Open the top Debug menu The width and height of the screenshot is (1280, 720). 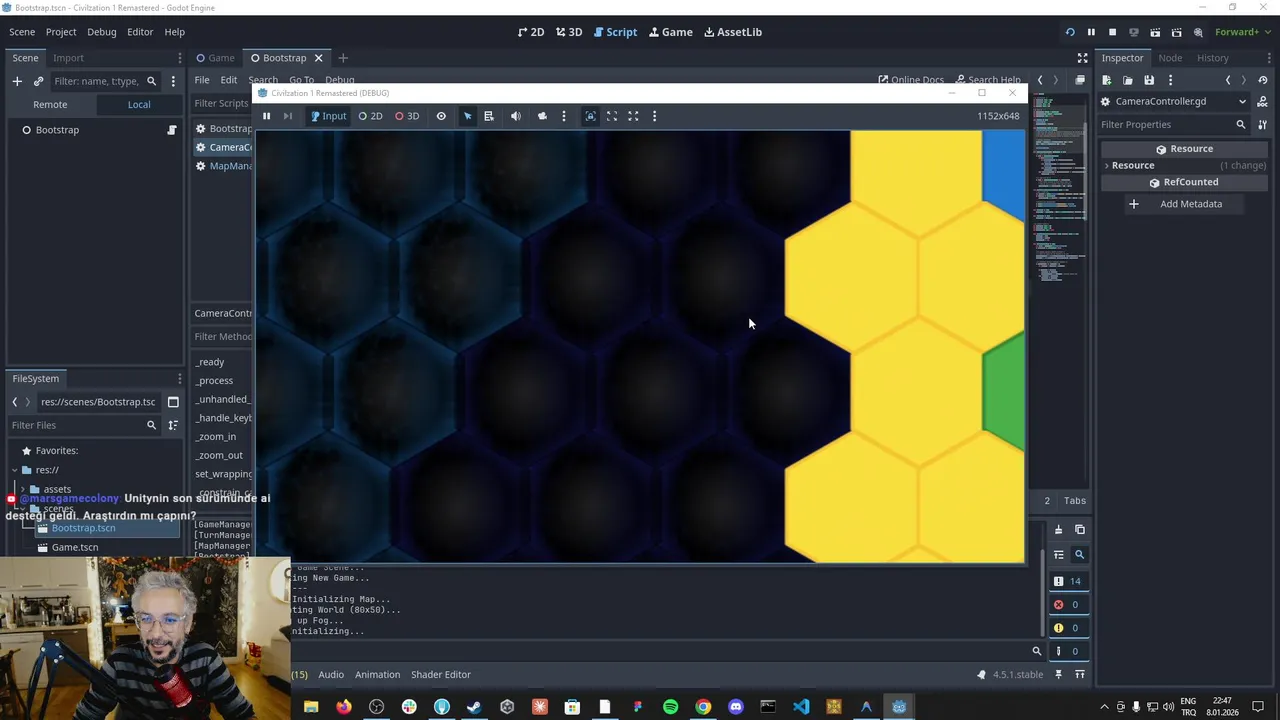101,32
